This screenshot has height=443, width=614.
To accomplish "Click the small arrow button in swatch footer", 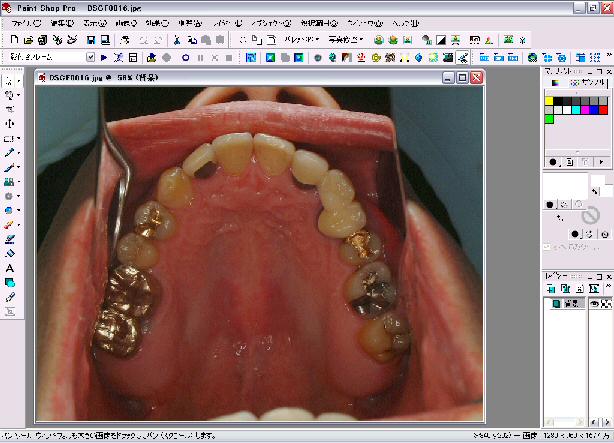I will pyautogui.click(x=601, y=162).
